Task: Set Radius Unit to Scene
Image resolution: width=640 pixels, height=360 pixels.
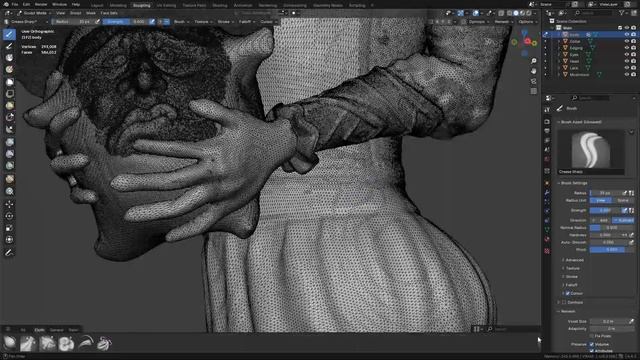Action: click(x=623, y=200)
